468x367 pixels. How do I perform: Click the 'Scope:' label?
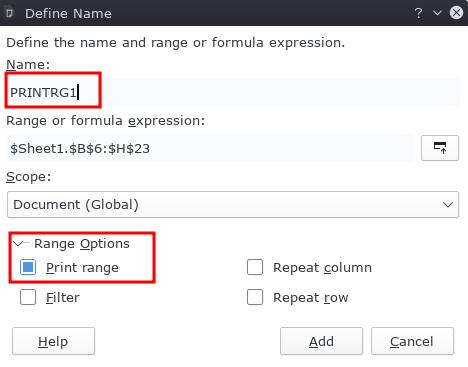pos(29,177)
